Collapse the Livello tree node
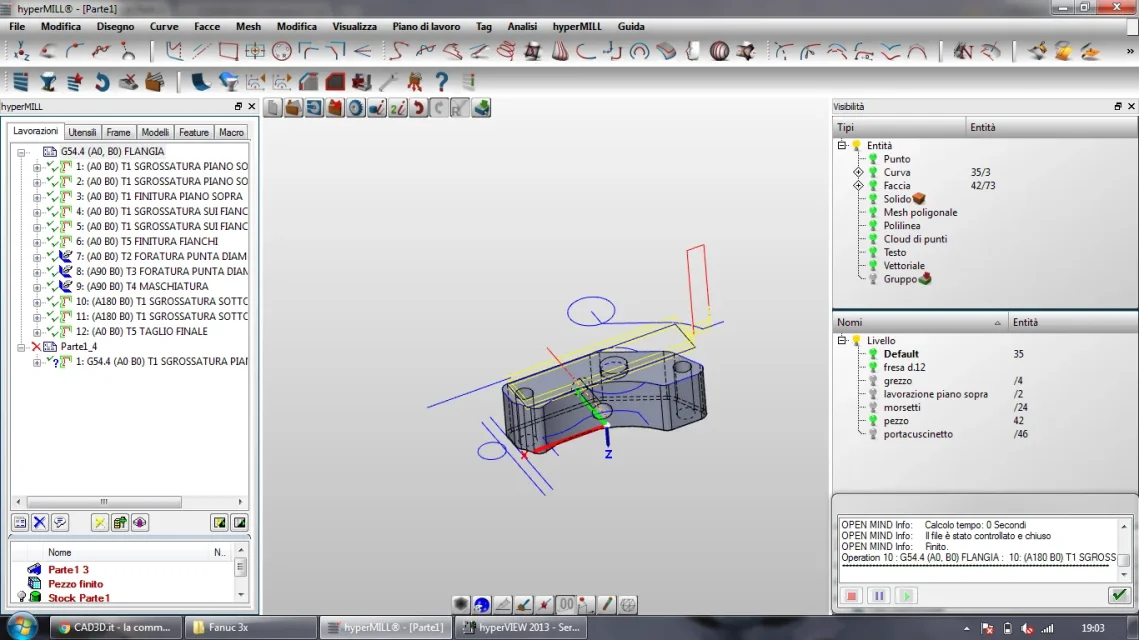 pos(842,340)
